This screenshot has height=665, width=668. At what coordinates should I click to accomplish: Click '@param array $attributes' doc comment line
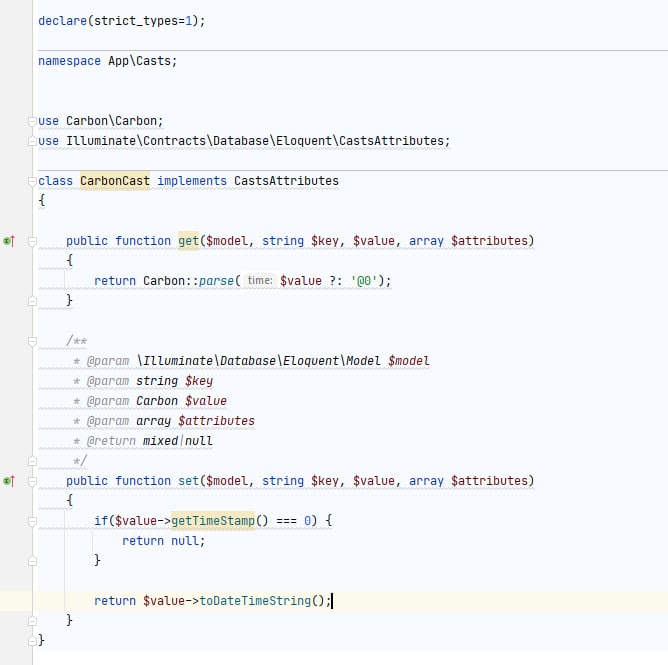(164, 421)
